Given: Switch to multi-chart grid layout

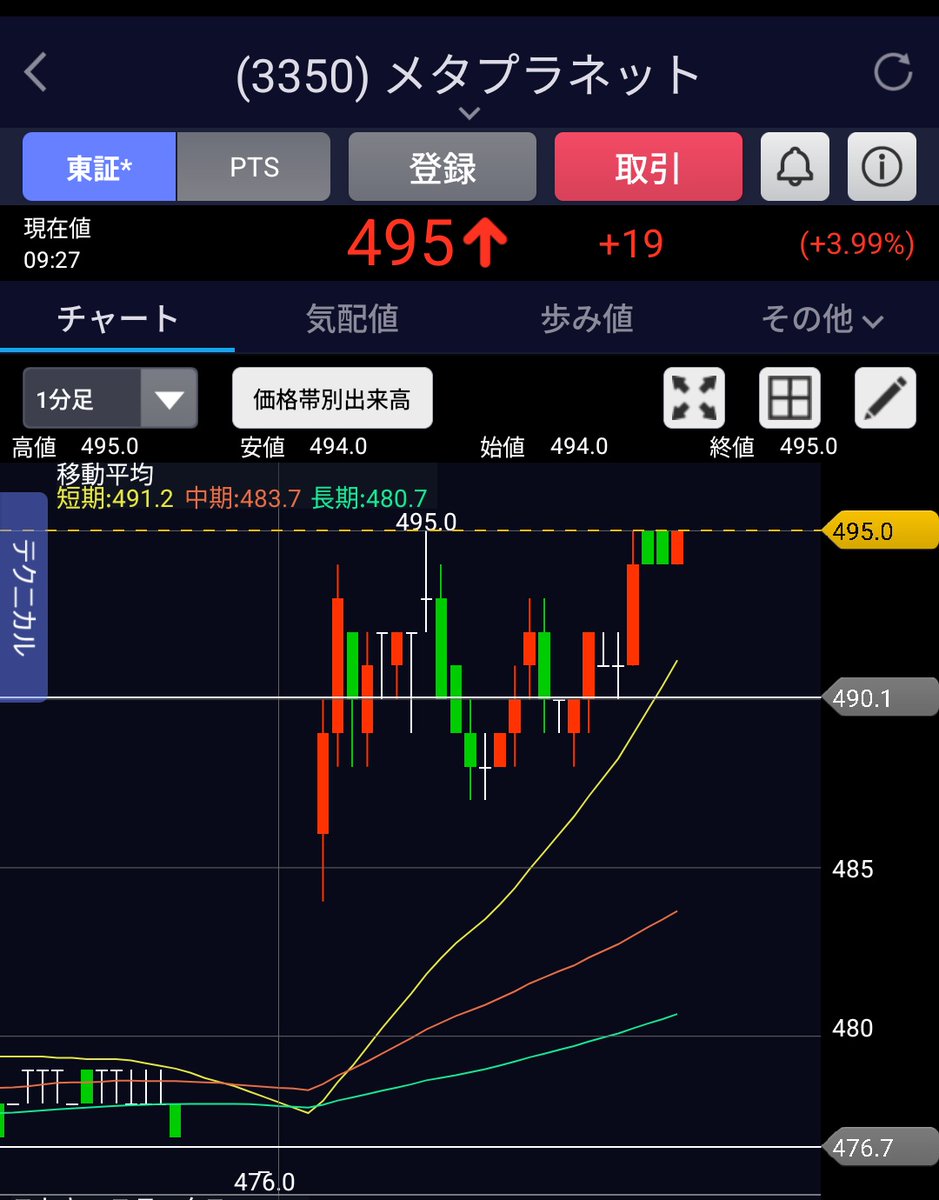Looking at the screenshot, I should click(790, 398).
